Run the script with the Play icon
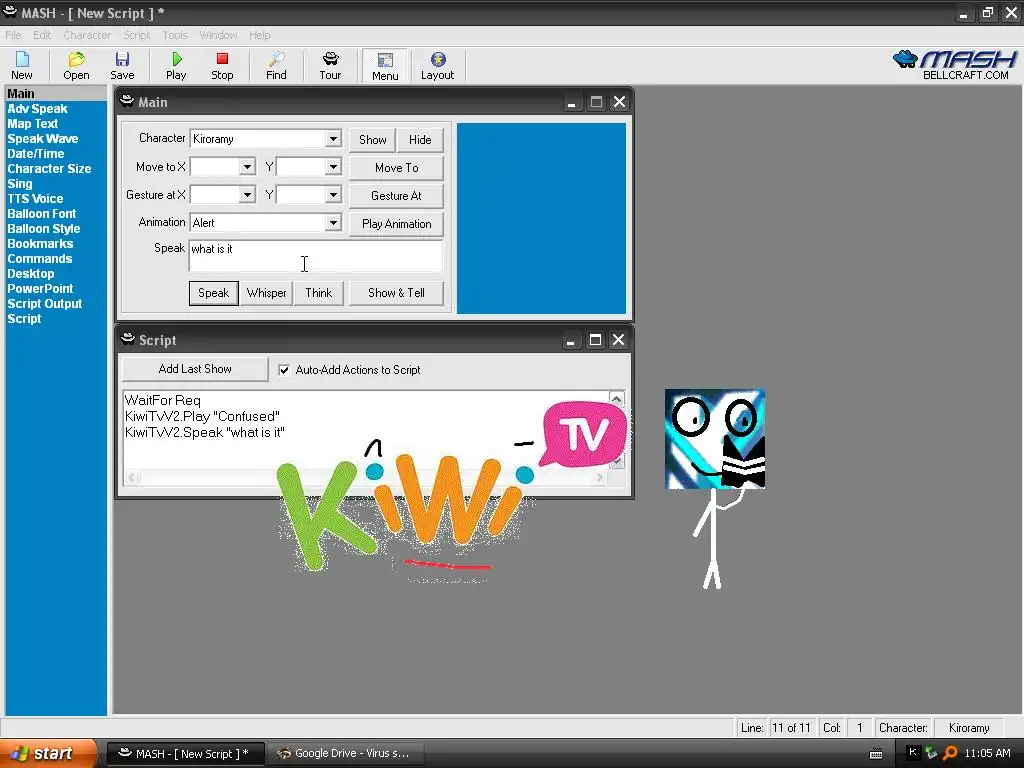The image size is (1024, 768). coord(176,66)
